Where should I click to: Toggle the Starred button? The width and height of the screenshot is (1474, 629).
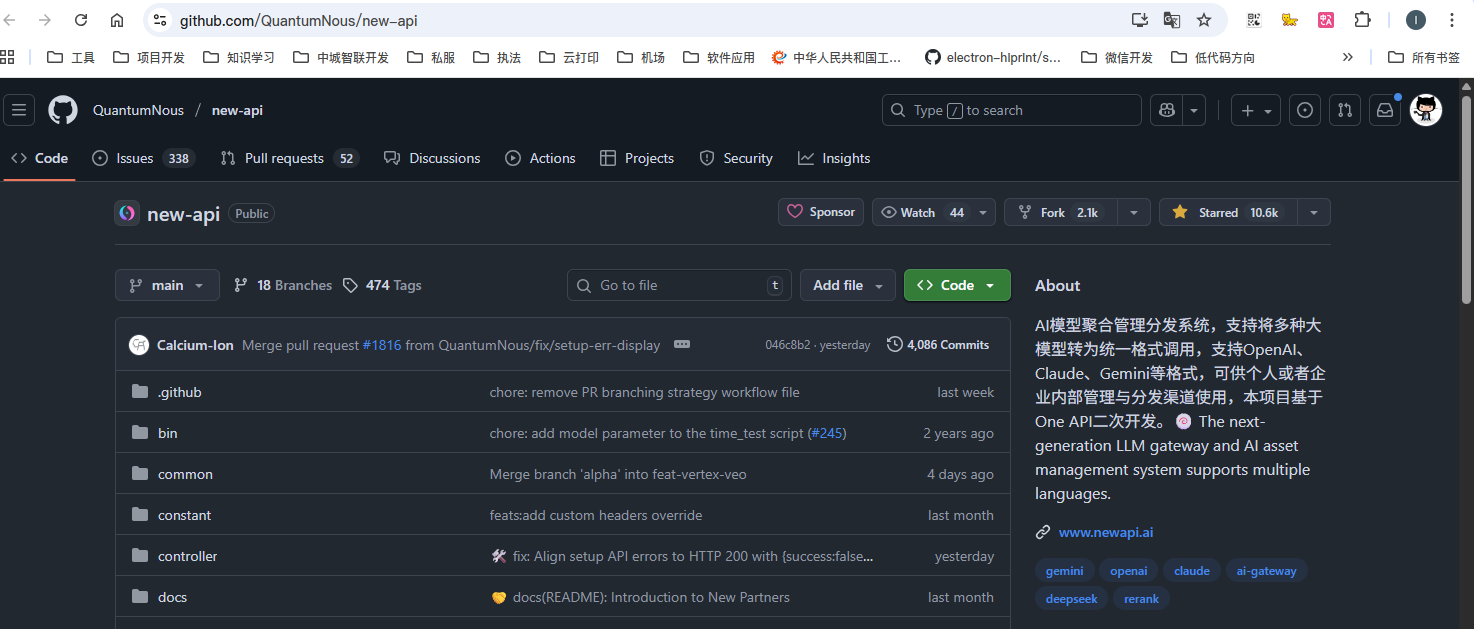coord(1227,212)
